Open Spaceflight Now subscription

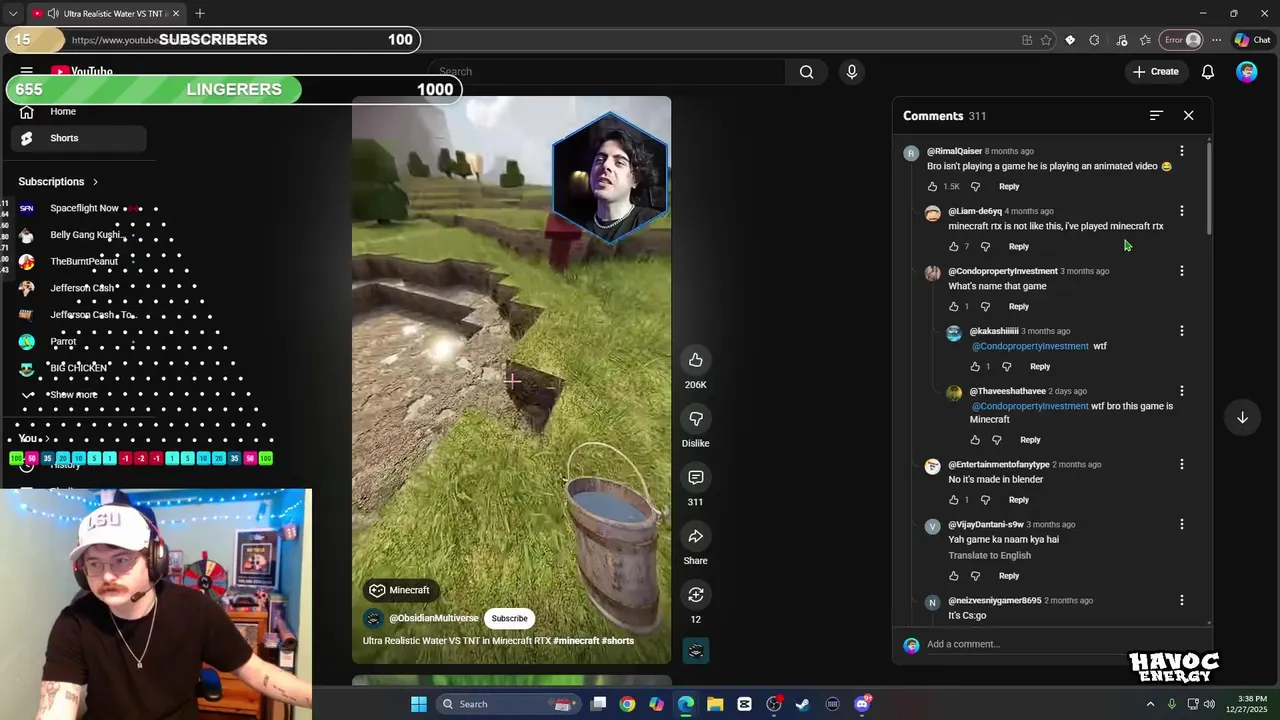(78, 208)
